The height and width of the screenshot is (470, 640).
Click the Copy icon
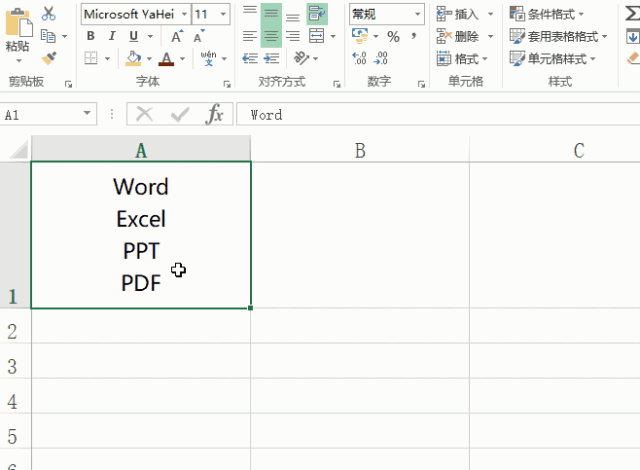[48, 36]
